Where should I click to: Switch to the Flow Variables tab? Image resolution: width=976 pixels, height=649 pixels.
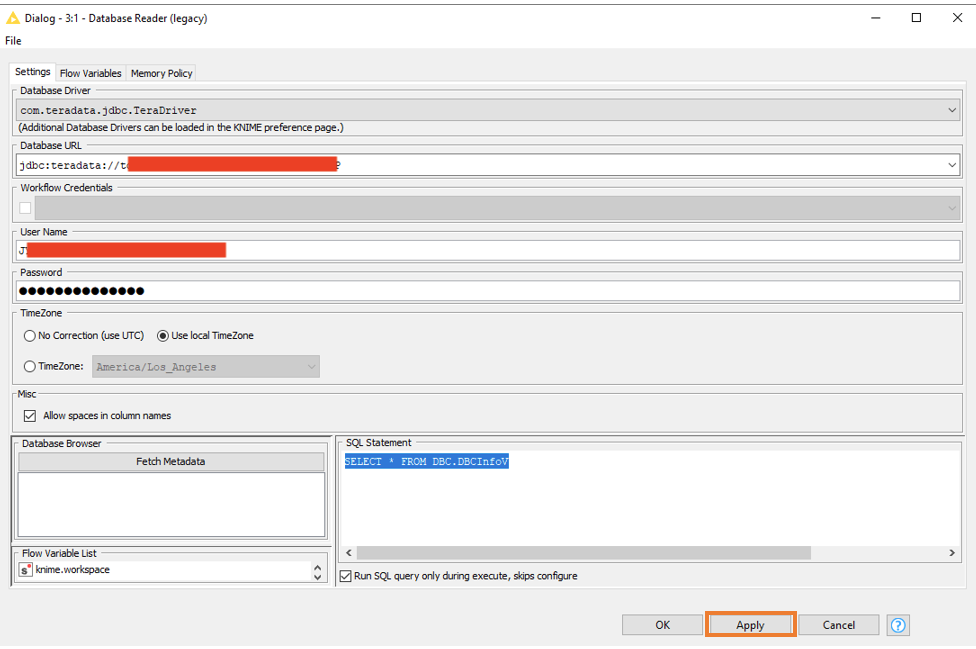click(x=91, y=73)
